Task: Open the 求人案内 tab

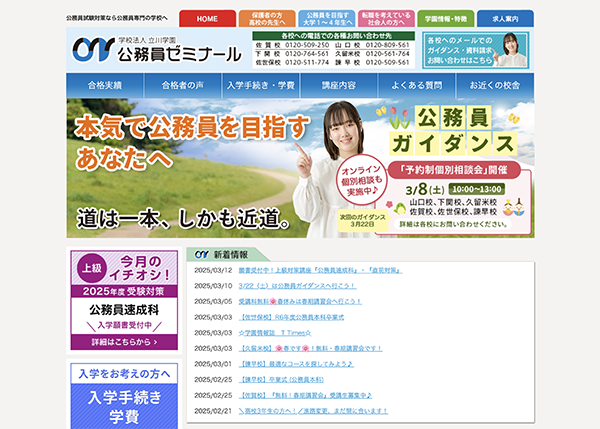Action: coord(505,18)
